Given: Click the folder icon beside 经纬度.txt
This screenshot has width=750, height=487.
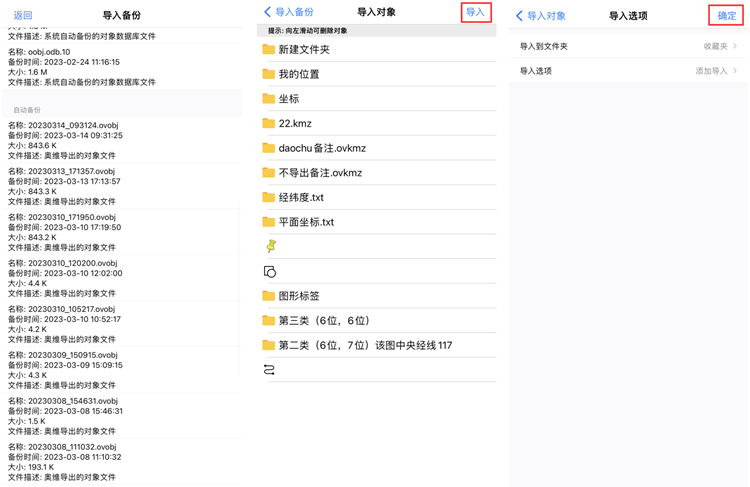Looking at the screenshot, I should [269, 197].
